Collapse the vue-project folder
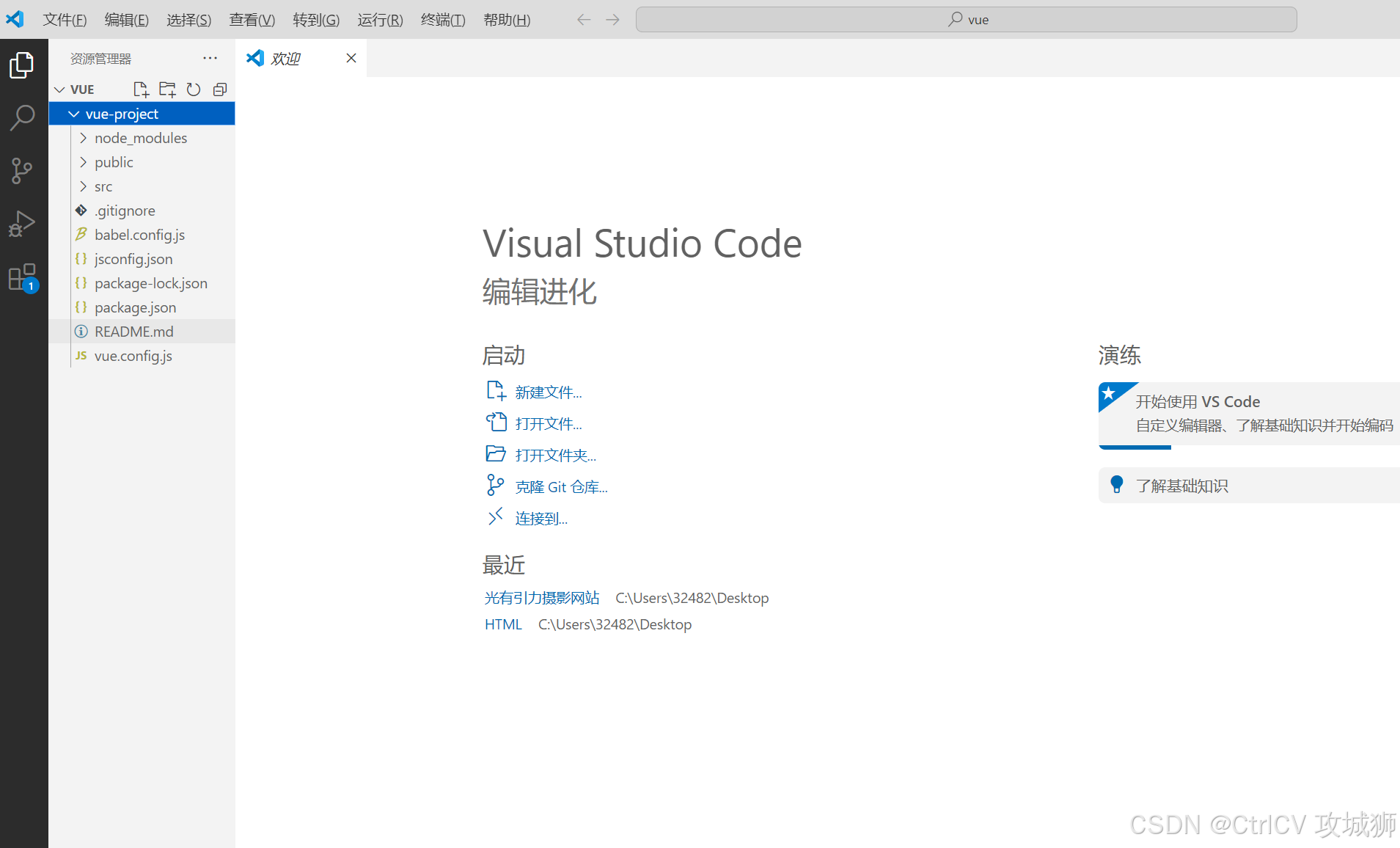 74,114
